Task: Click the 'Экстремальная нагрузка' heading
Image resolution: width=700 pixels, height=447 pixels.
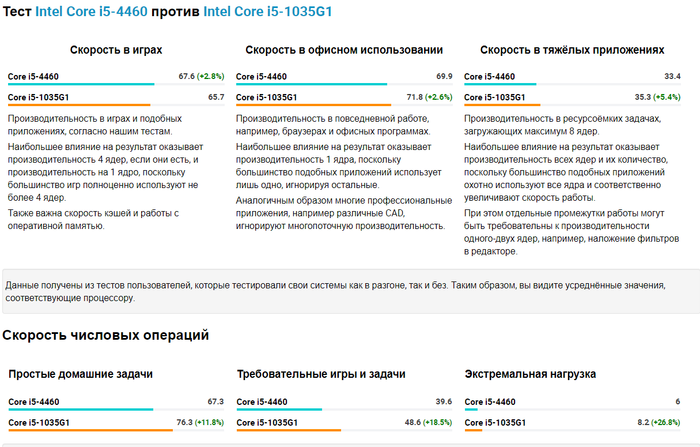Action: pos(530,374)
